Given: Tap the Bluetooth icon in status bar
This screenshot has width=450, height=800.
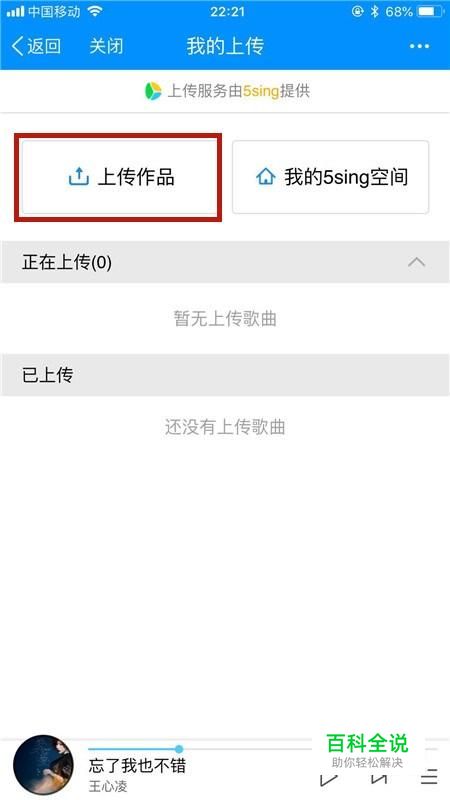Looking at the screenshot, I should coord(374,11).
